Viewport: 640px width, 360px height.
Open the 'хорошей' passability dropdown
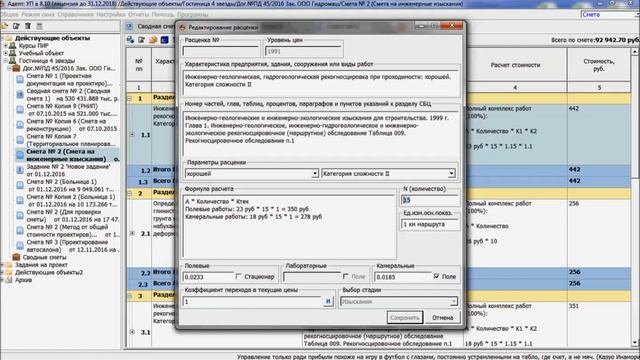[x=315, y=174]
